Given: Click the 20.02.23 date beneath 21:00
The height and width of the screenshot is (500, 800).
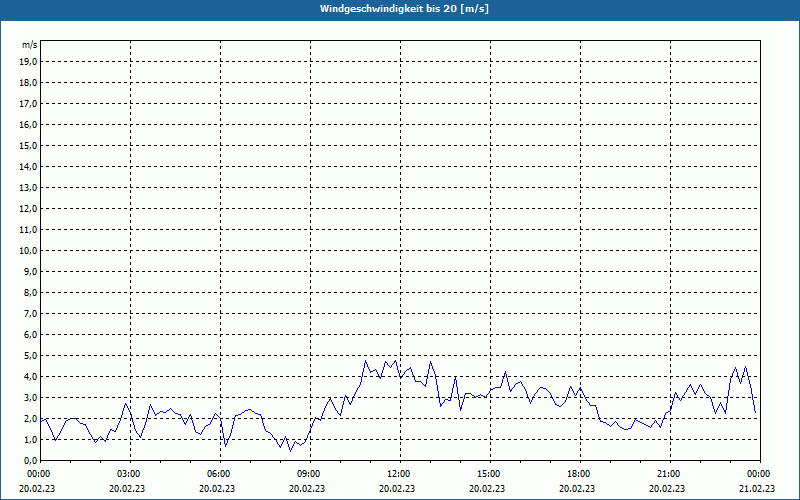Looking at the screenshot, I should (x=667, y=488).
